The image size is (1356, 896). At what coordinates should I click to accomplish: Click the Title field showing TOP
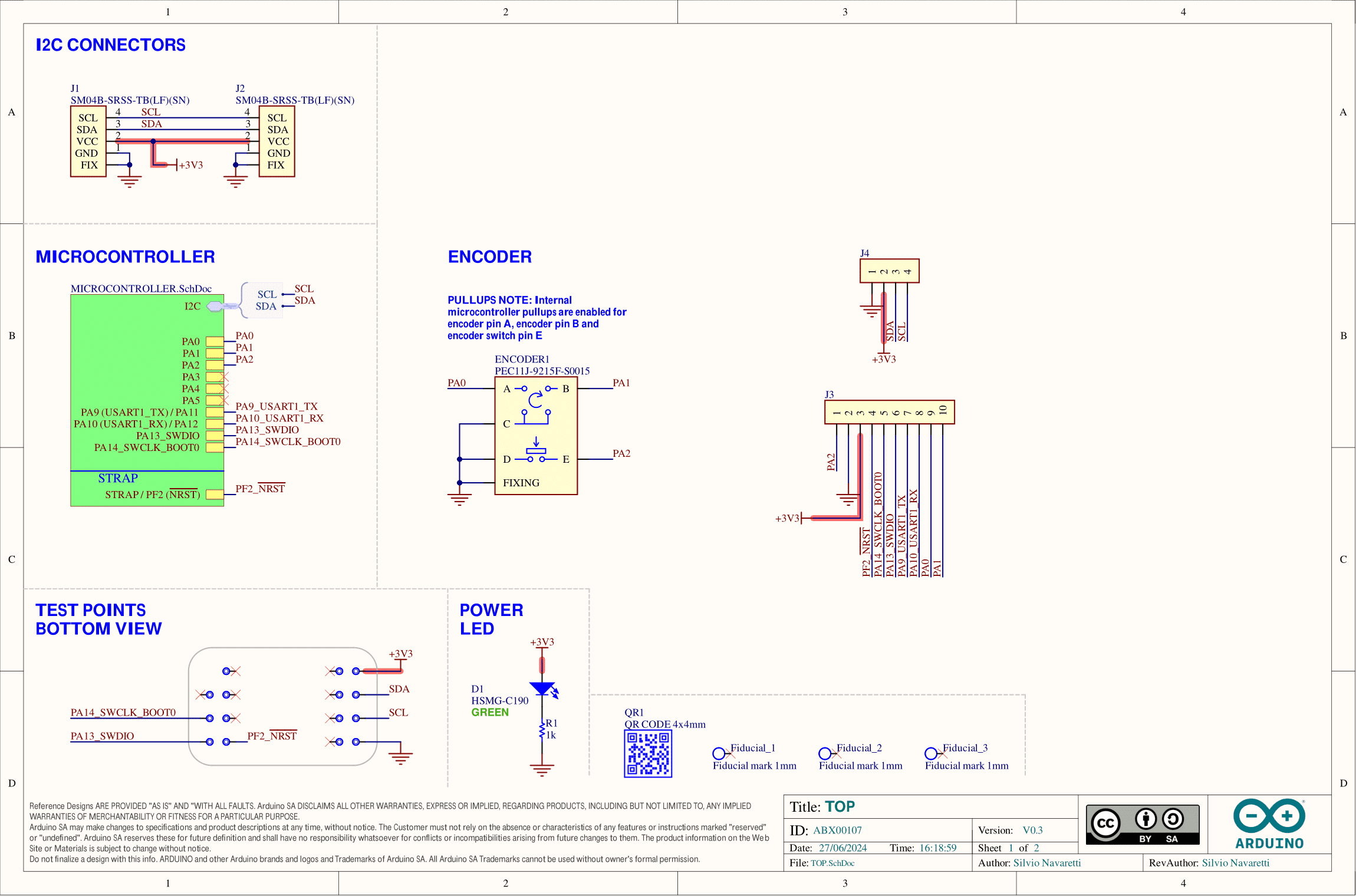840,806
